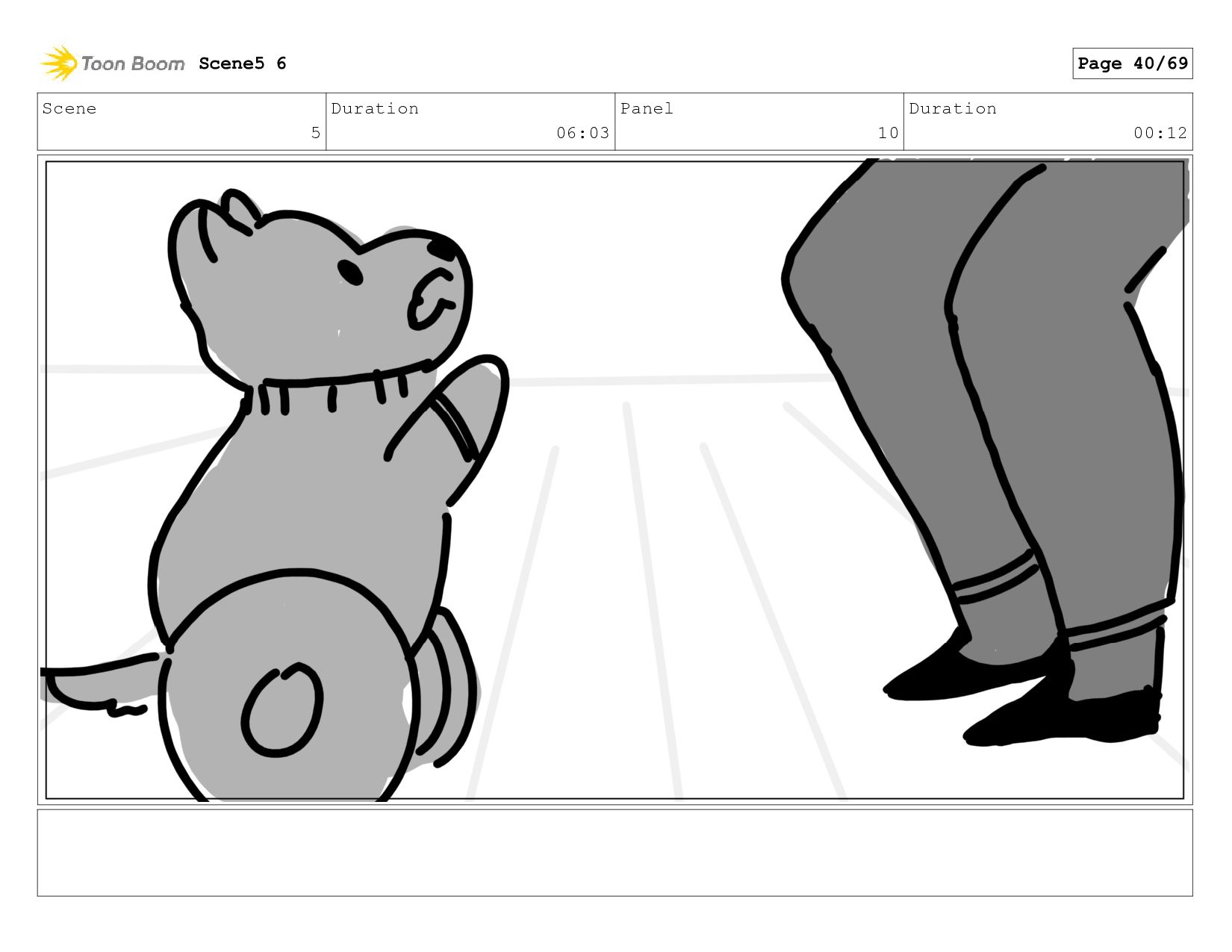
Task: Select the scene duration value 06:03
Action: click(x=582, y=133)
